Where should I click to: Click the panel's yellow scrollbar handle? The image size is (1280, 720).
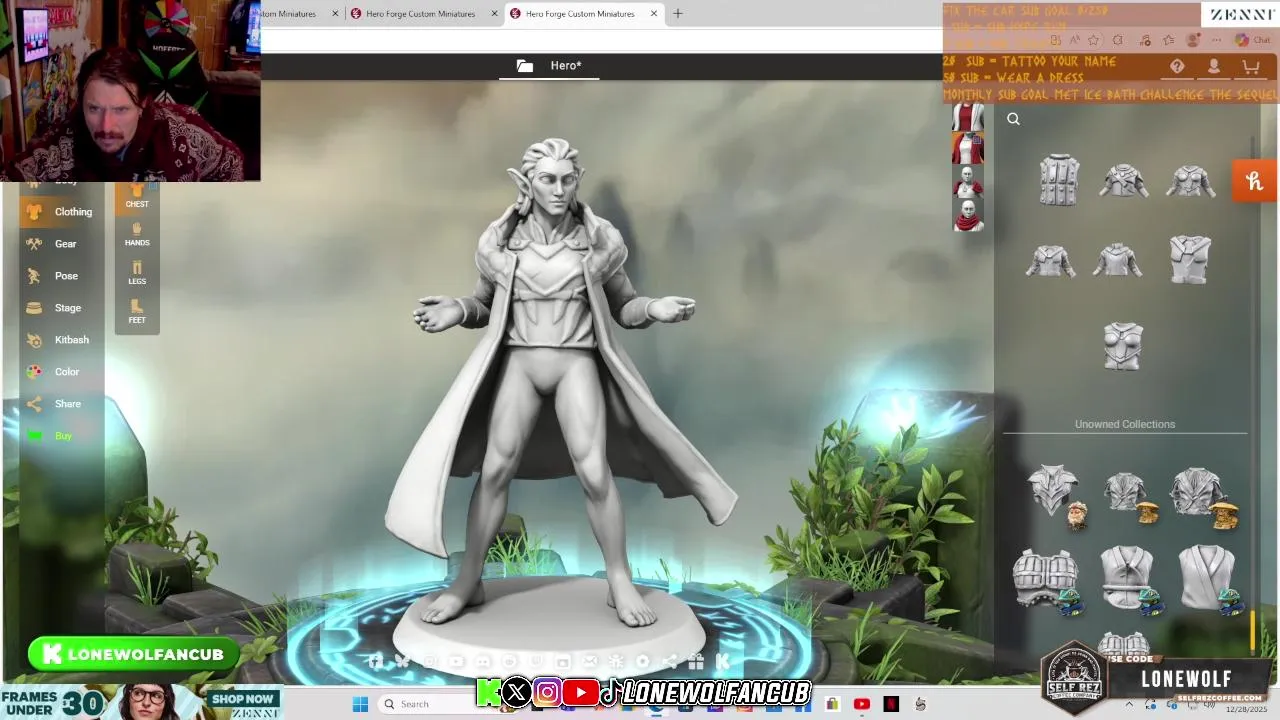1253,629
